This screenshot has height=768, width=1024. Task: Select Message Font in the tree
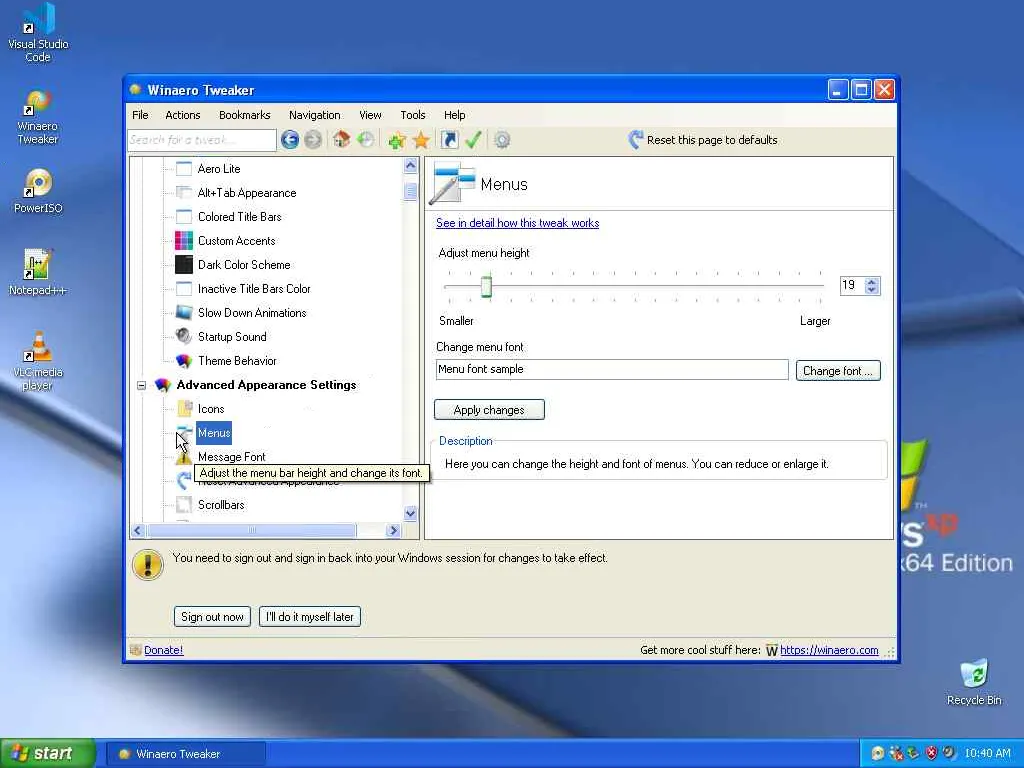tap(231, 456)
